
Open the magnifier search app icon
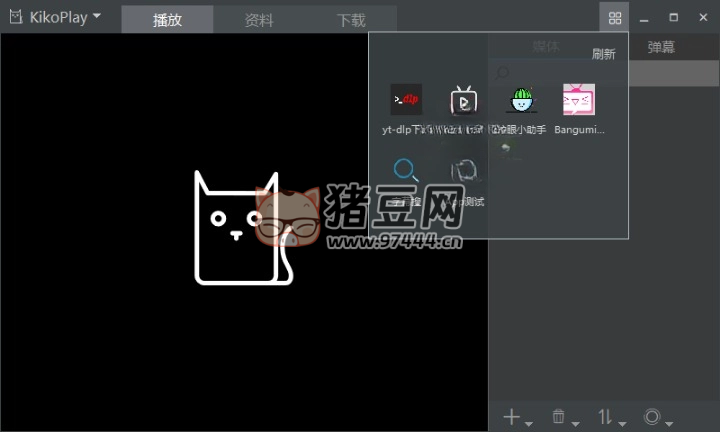[x=406, y=171]
